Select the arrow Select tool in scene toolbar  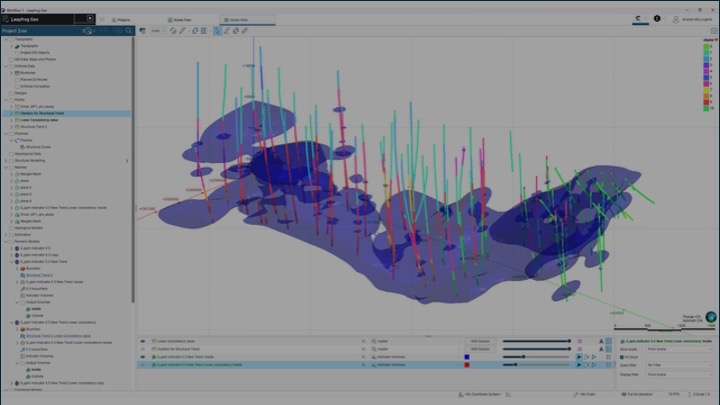point(218,31)
